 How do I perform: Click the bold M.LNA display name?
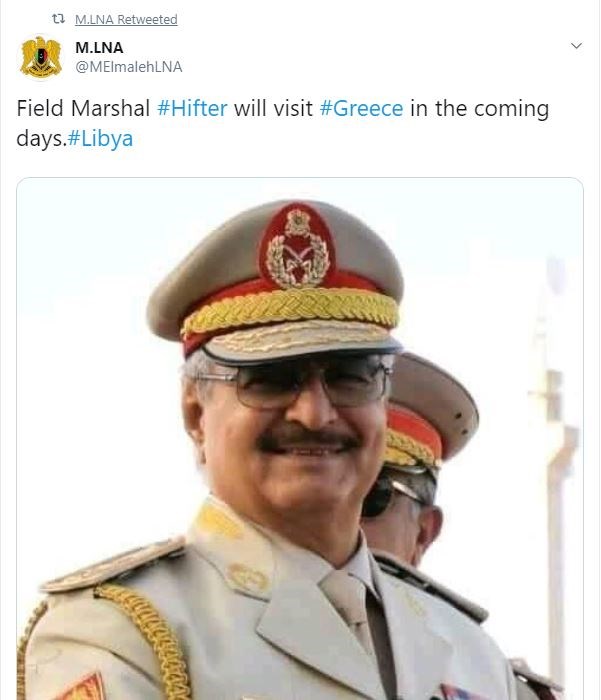tap(99, 47)
